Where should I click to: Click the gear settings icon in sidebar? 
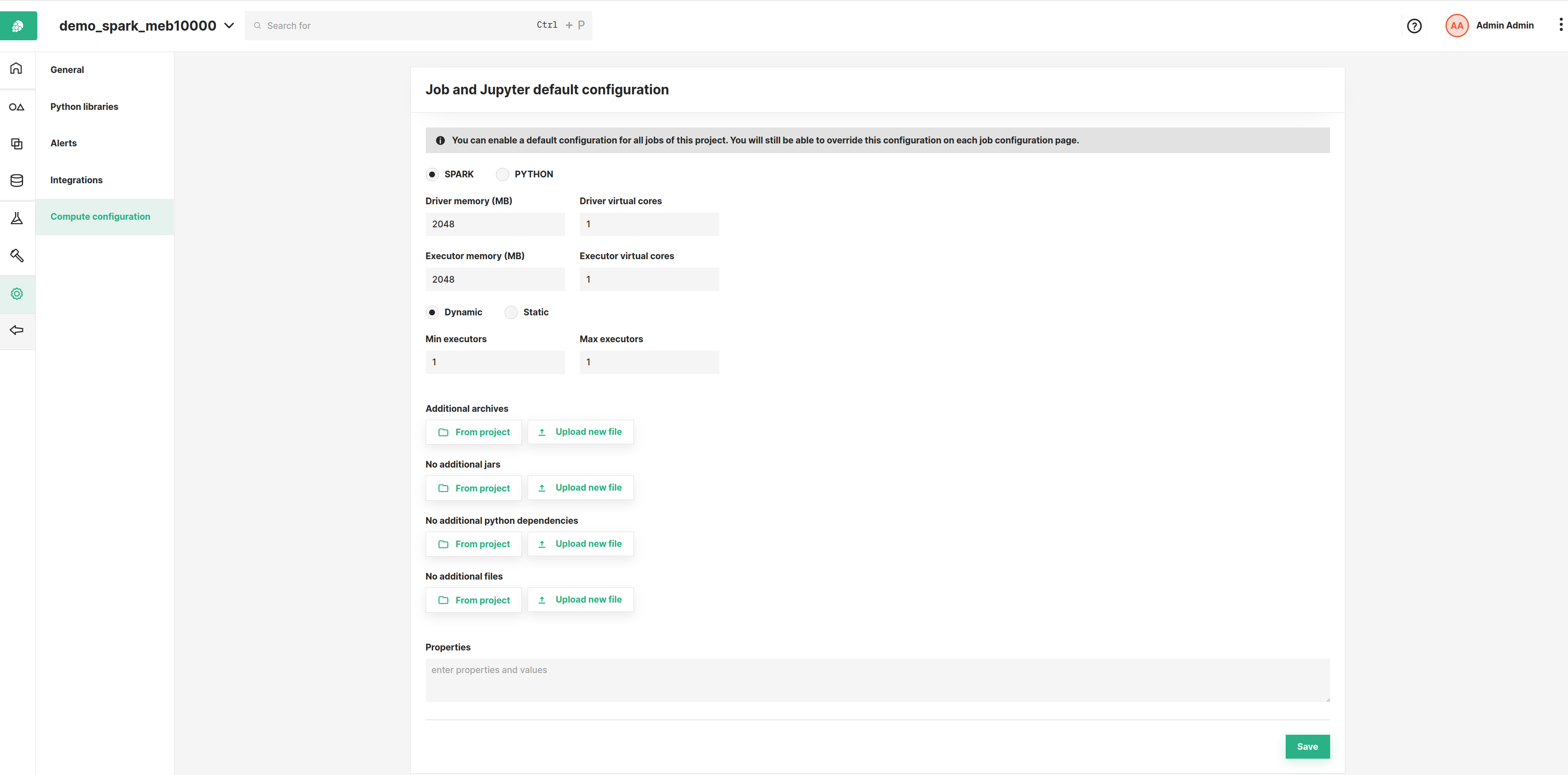[16, 294]
